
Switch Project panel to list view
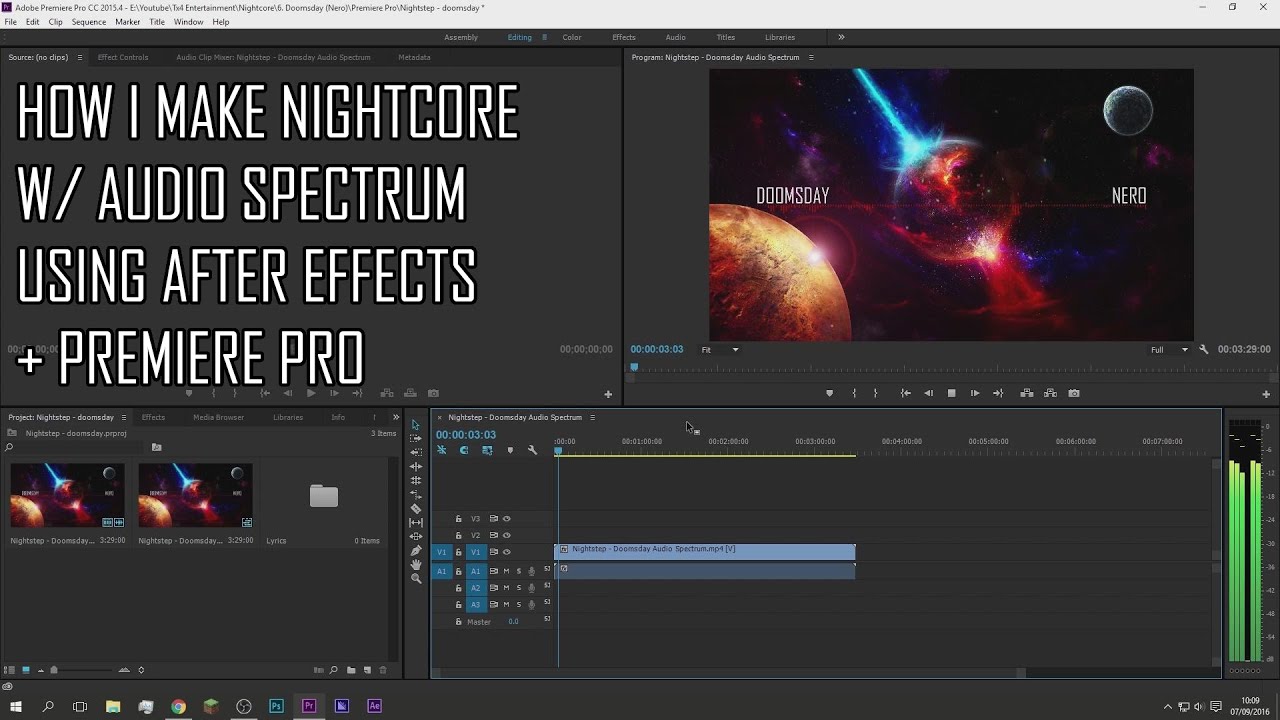[x=10, y=670]
